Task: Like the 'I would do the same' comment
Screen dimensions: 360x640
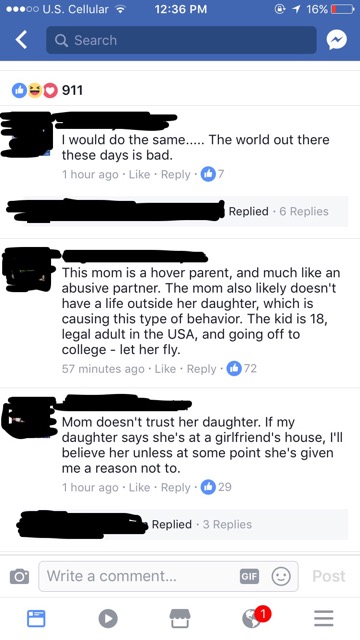Action: point(140,175)
